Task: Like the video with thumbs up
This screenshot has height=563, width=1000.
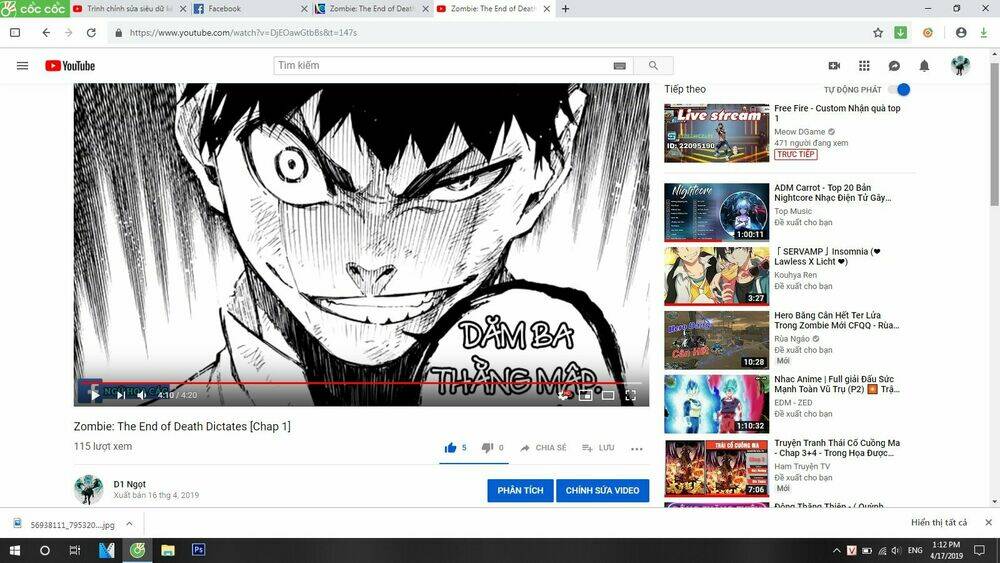Action: (450, 448)
